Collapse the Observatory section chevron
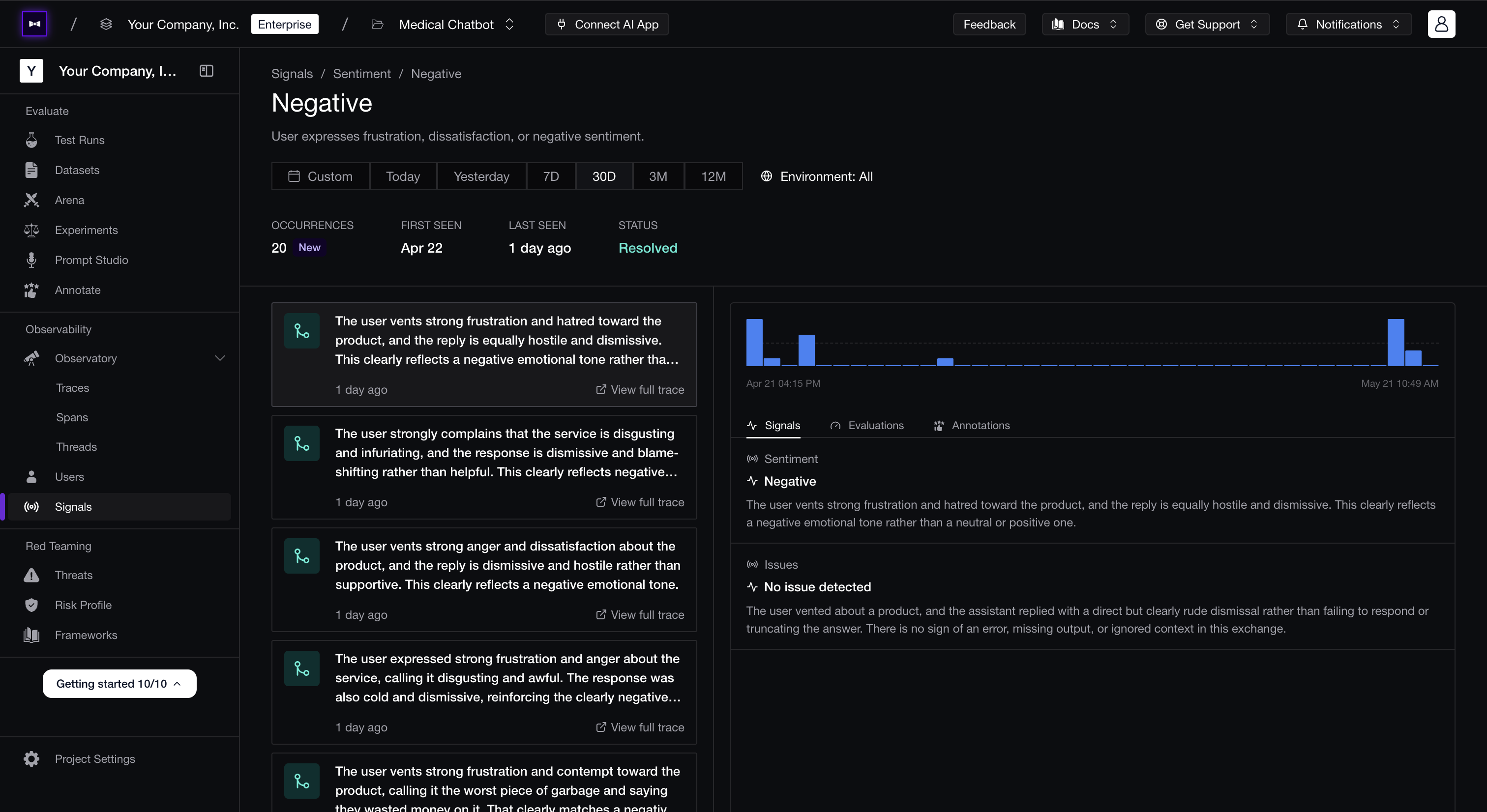The image size is (1487, 812). (219, 358)
